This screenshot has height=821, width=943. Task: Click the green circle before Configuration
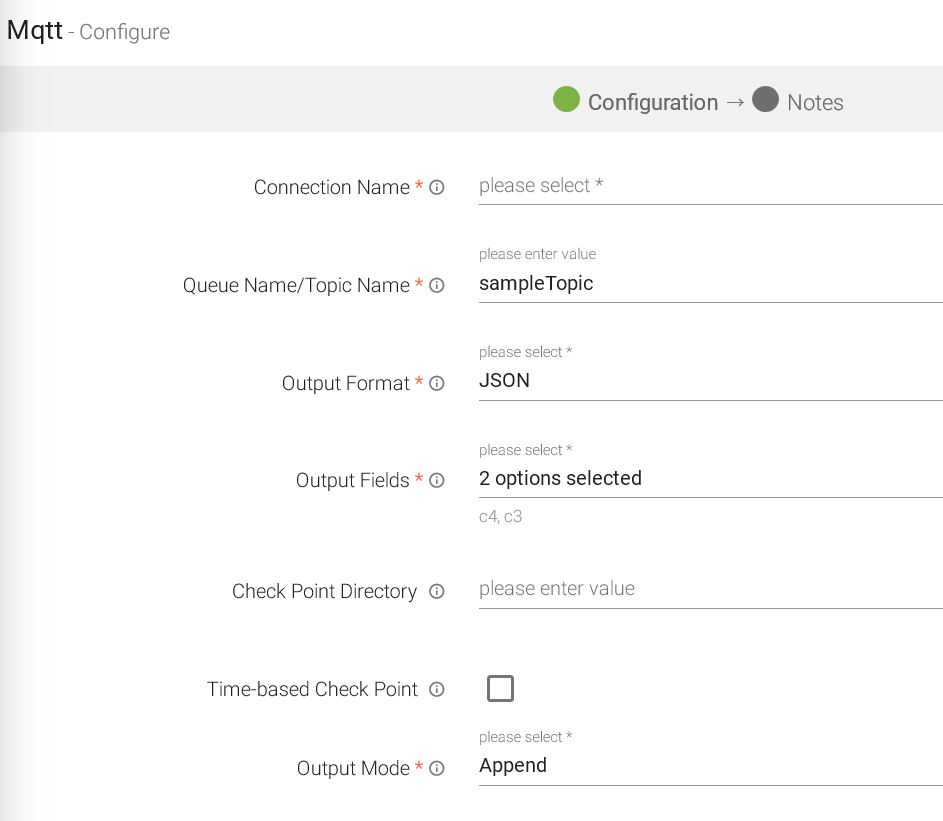[x=566, y=100]
